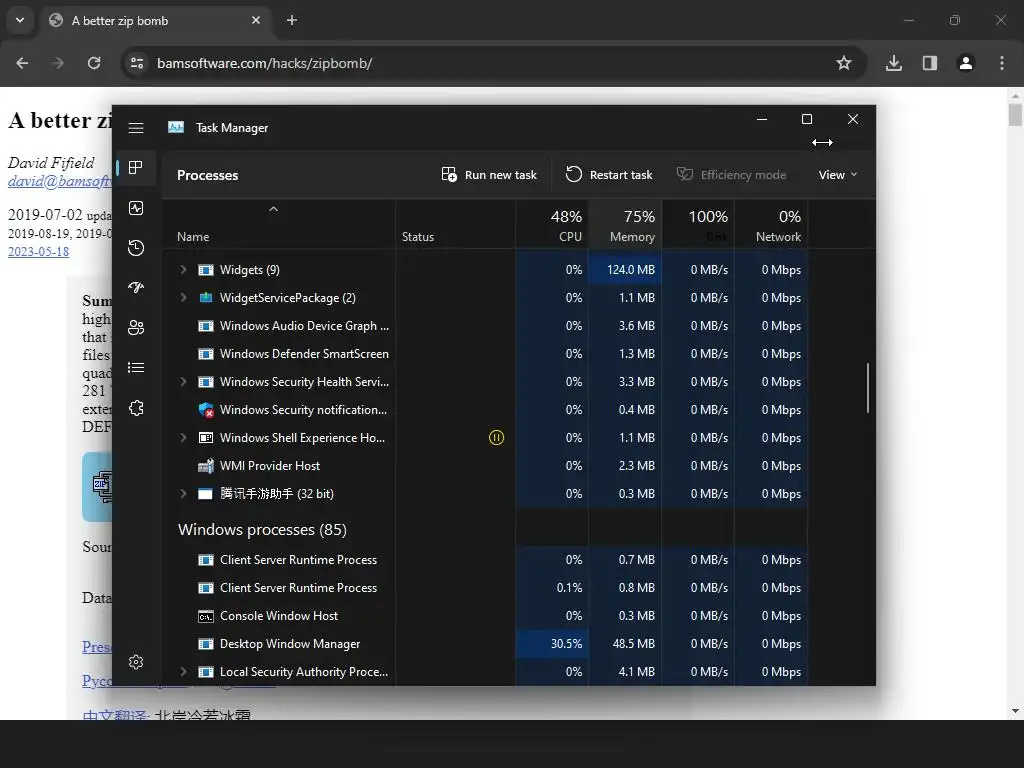The image size is (1024, 768).
Task: Click Windows Security notification shield icon
Action: pyautogui.click(x=206, y=410)
